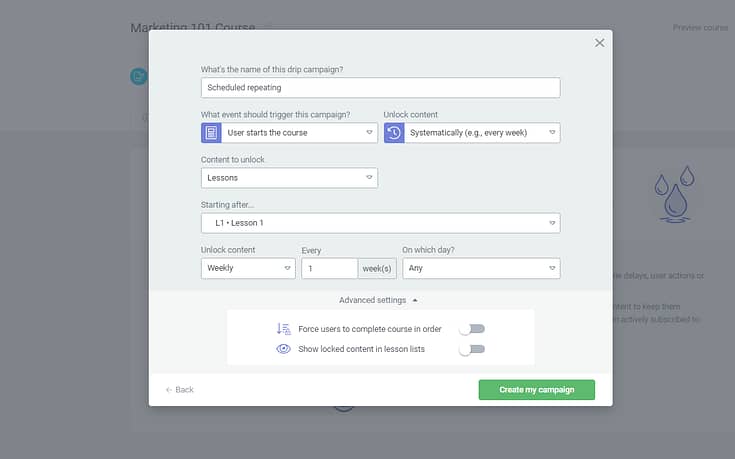
Task: Click the Every number of weeks field
Action: [330, 269]
